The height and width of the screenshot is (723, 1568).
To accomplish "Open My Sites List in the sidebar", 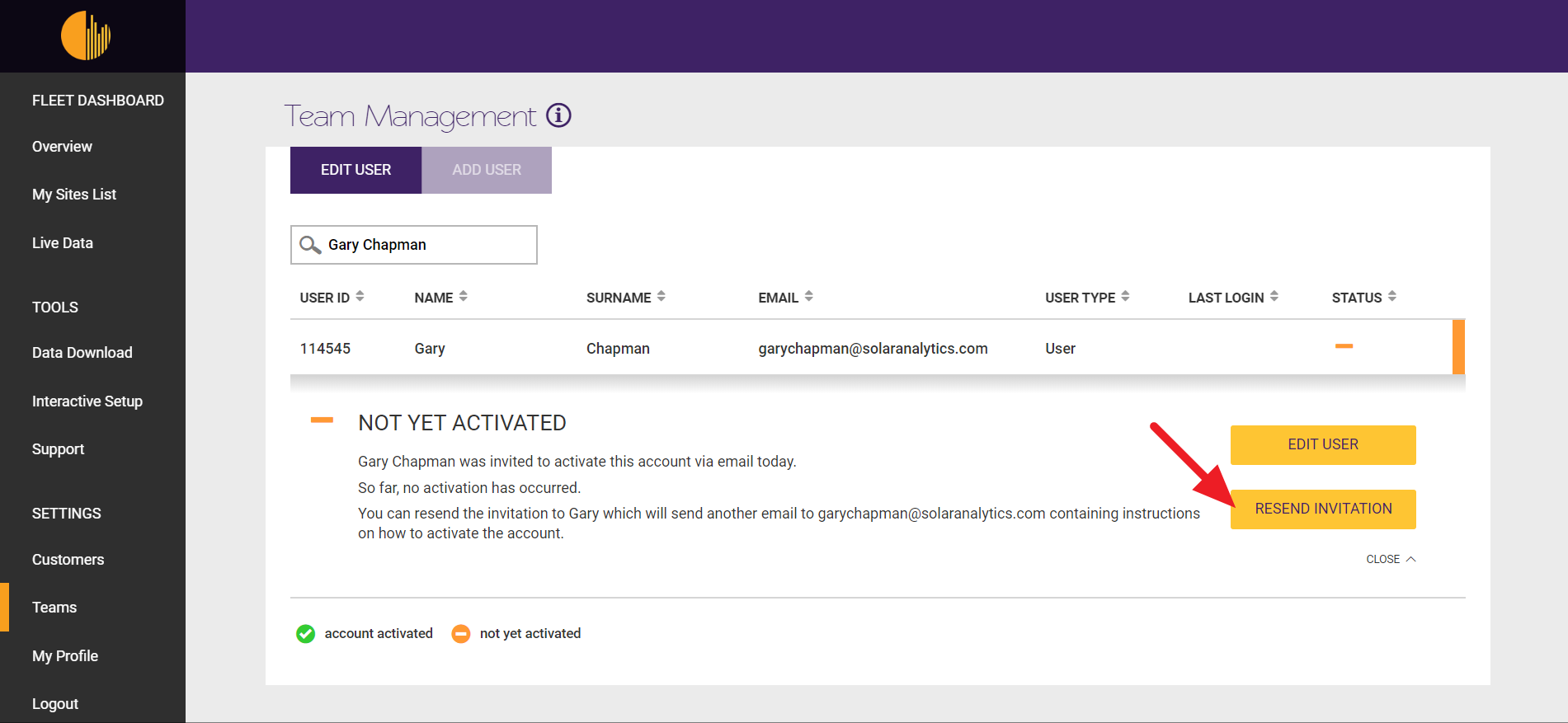I will tap(74, 195).
